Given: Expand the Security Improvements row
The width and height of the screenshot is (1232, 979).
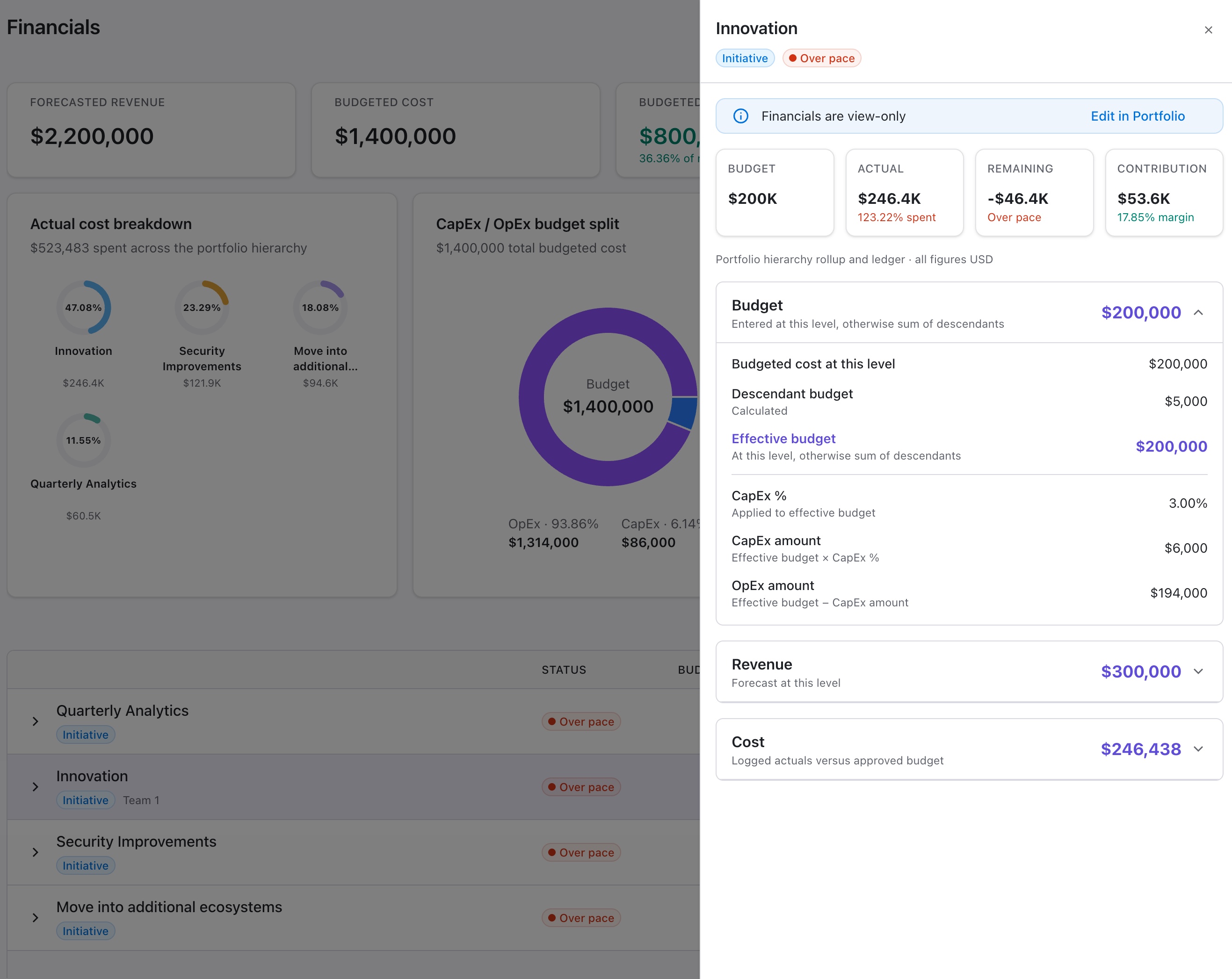Looking at the screenshot, I should (x=36, y=852).
